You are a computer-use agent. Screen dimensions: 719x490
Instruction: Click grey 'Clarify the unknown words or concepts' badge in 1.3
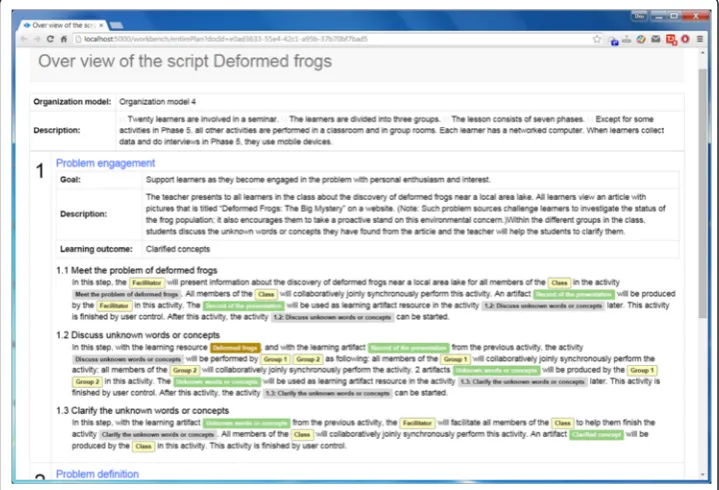click(x=158, y=435)
